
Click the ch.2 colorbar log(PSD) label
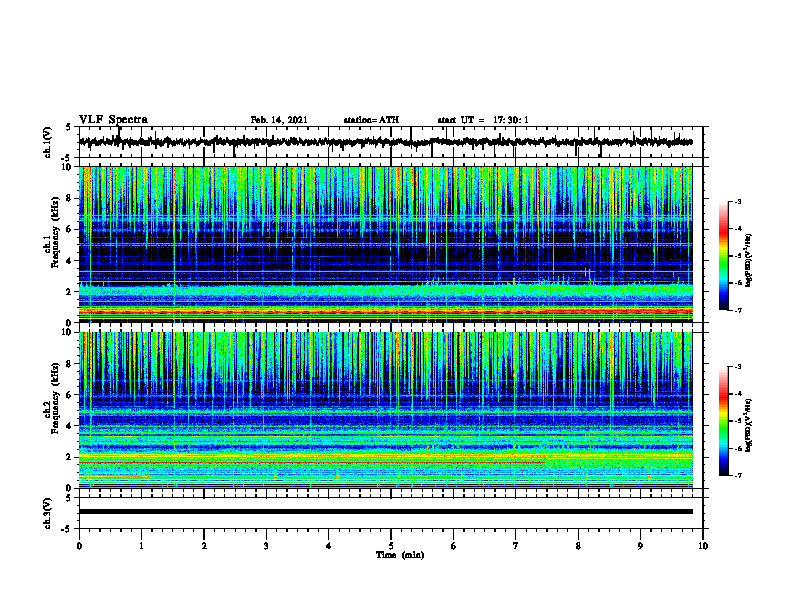click(x=749, y=425)
